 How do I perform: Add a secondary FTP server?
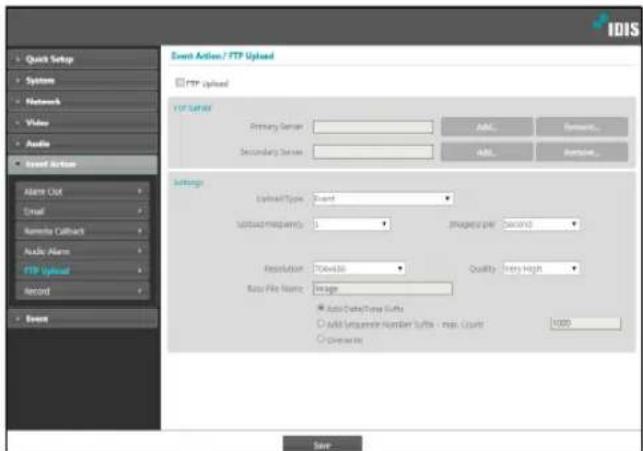click(x=487, y=152)
